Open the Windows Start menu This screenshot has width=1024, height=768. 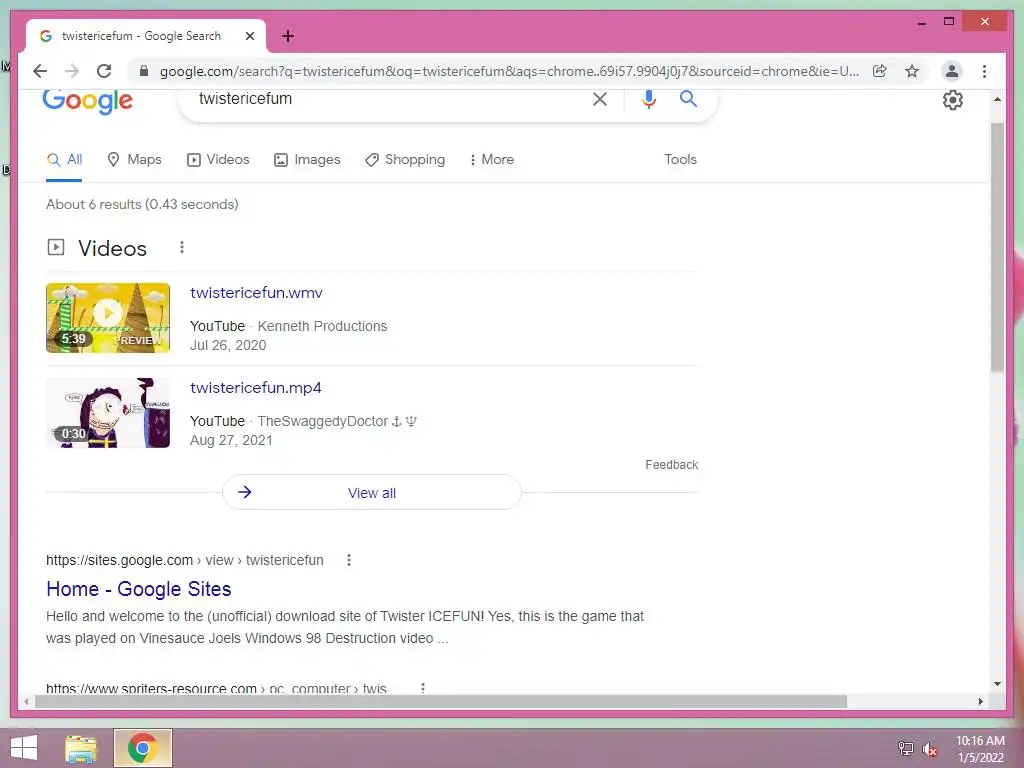(24, 748)
